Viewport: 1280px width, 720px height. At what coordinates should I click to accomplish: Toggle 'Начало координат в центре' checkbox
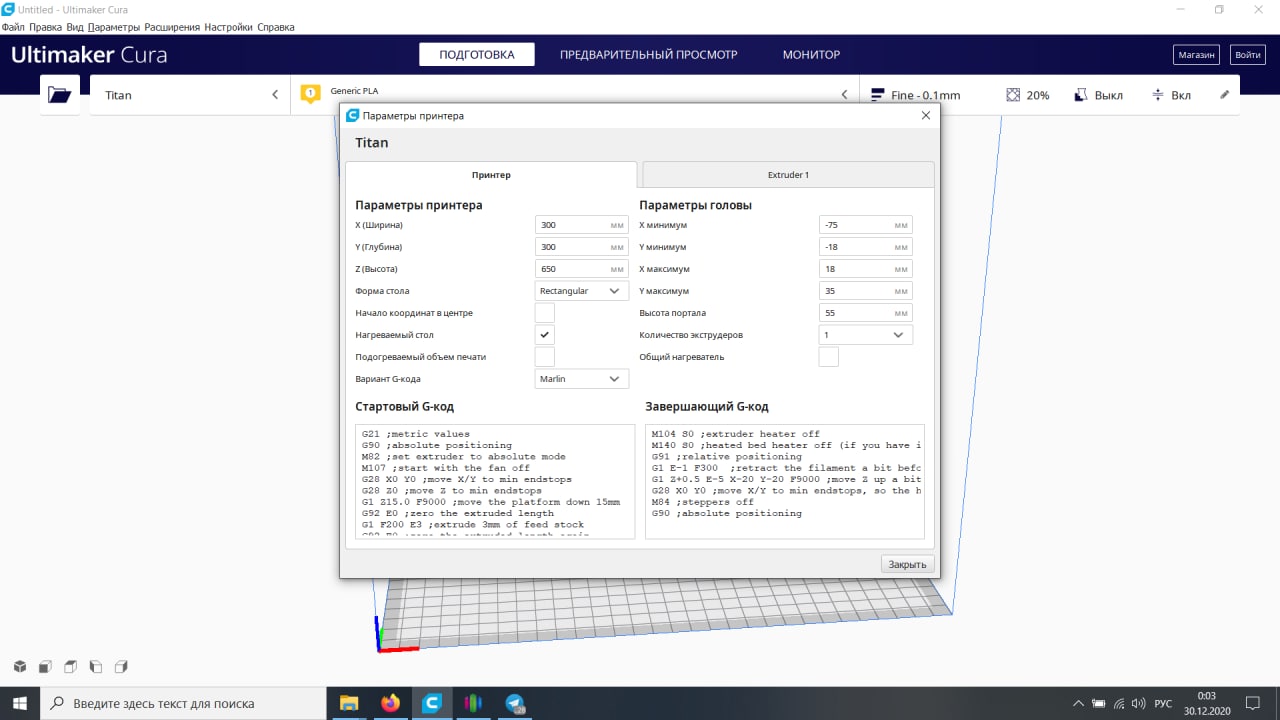(x=545, y=313)
